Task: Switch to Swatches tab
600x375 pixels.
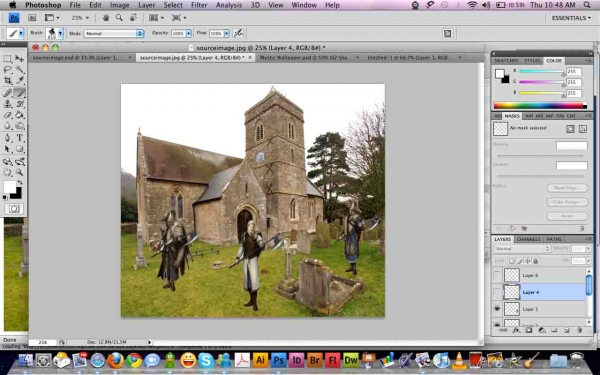Action: pos(506,60)
